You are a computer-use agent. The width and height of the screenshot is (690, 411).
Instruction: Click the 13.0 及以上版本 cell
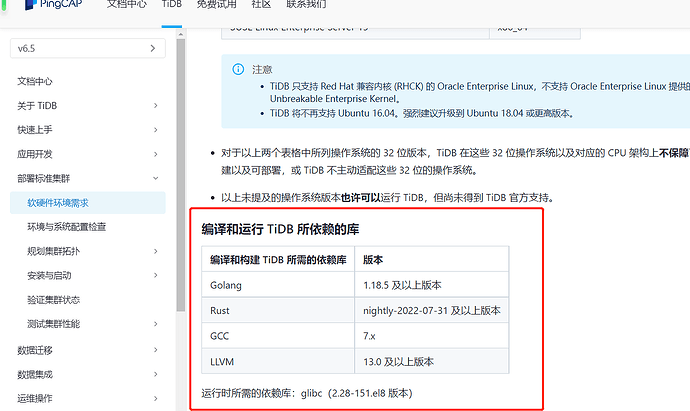pyautogui.click(x=432, y=362)
